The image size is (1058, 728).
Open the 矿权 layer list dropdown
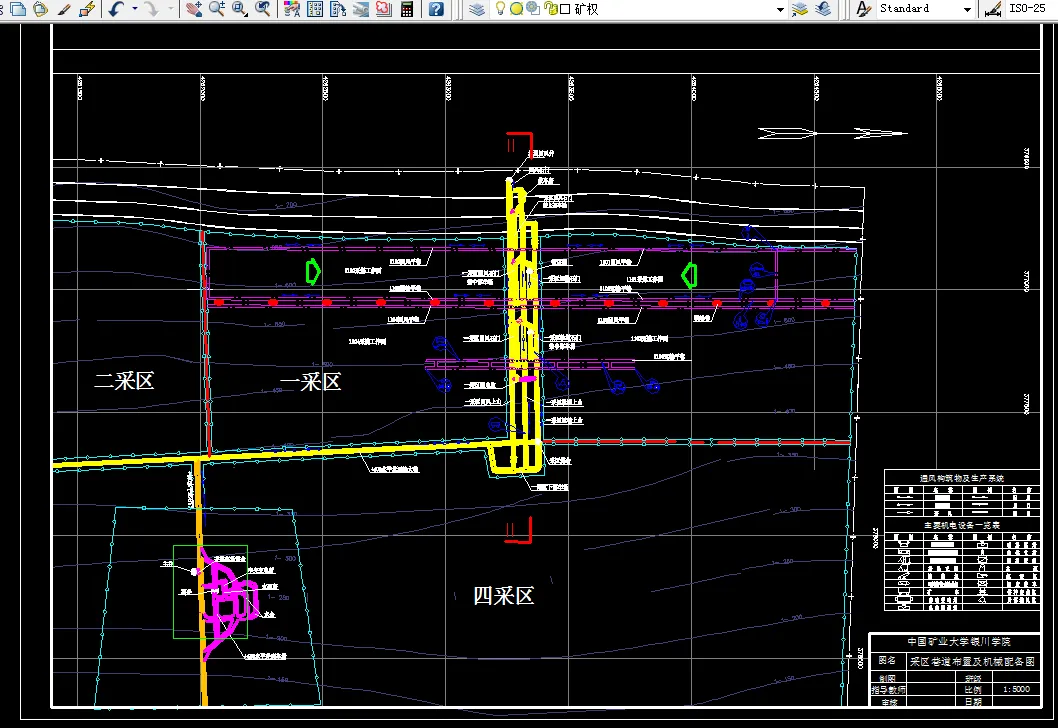click(x=781, y=9)
